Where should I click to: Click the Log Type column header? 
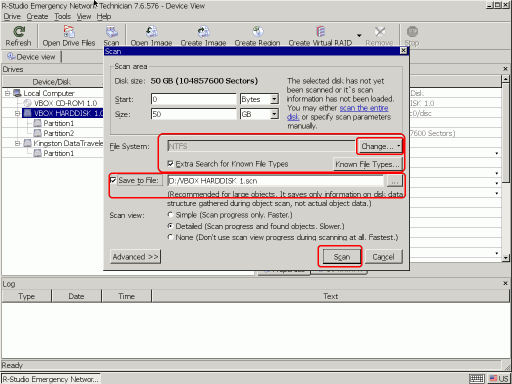pyautogui.click(x=27, y=296)
